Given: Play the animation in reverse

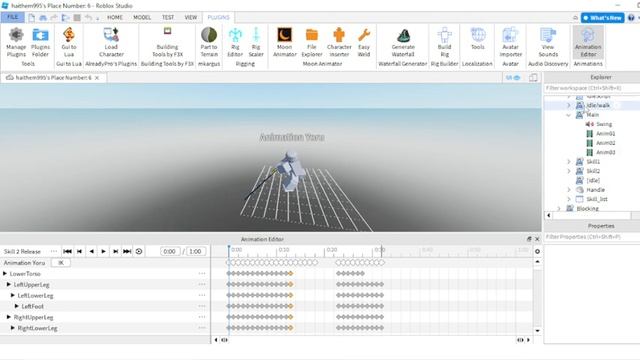Looking at the screenshot, I should pyautogui.click(x=91, y=251).
